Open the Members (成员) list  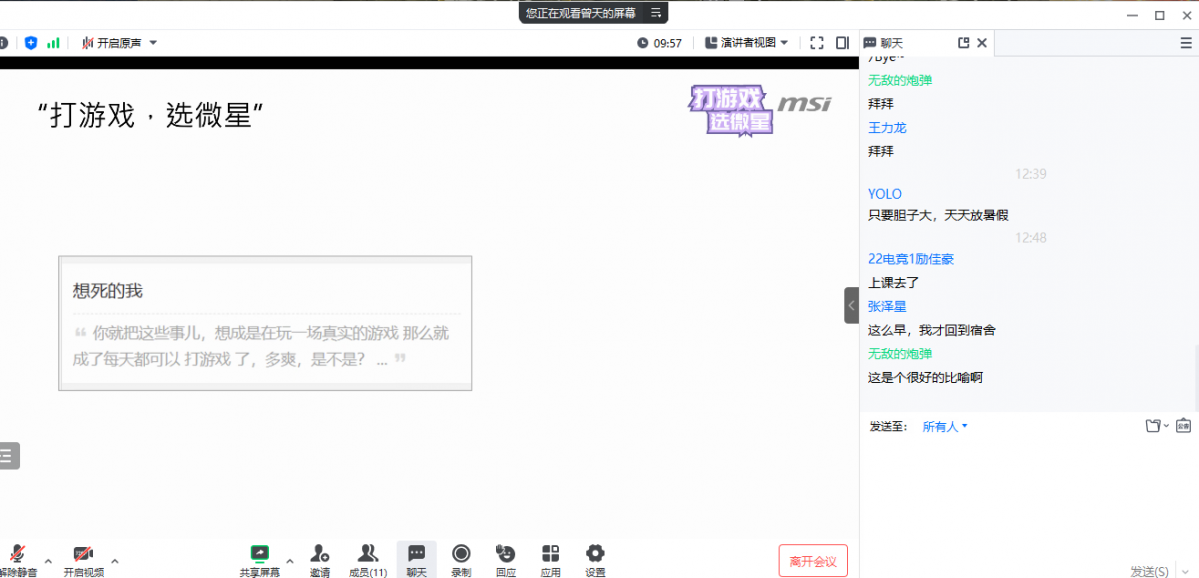coord(367,554)
